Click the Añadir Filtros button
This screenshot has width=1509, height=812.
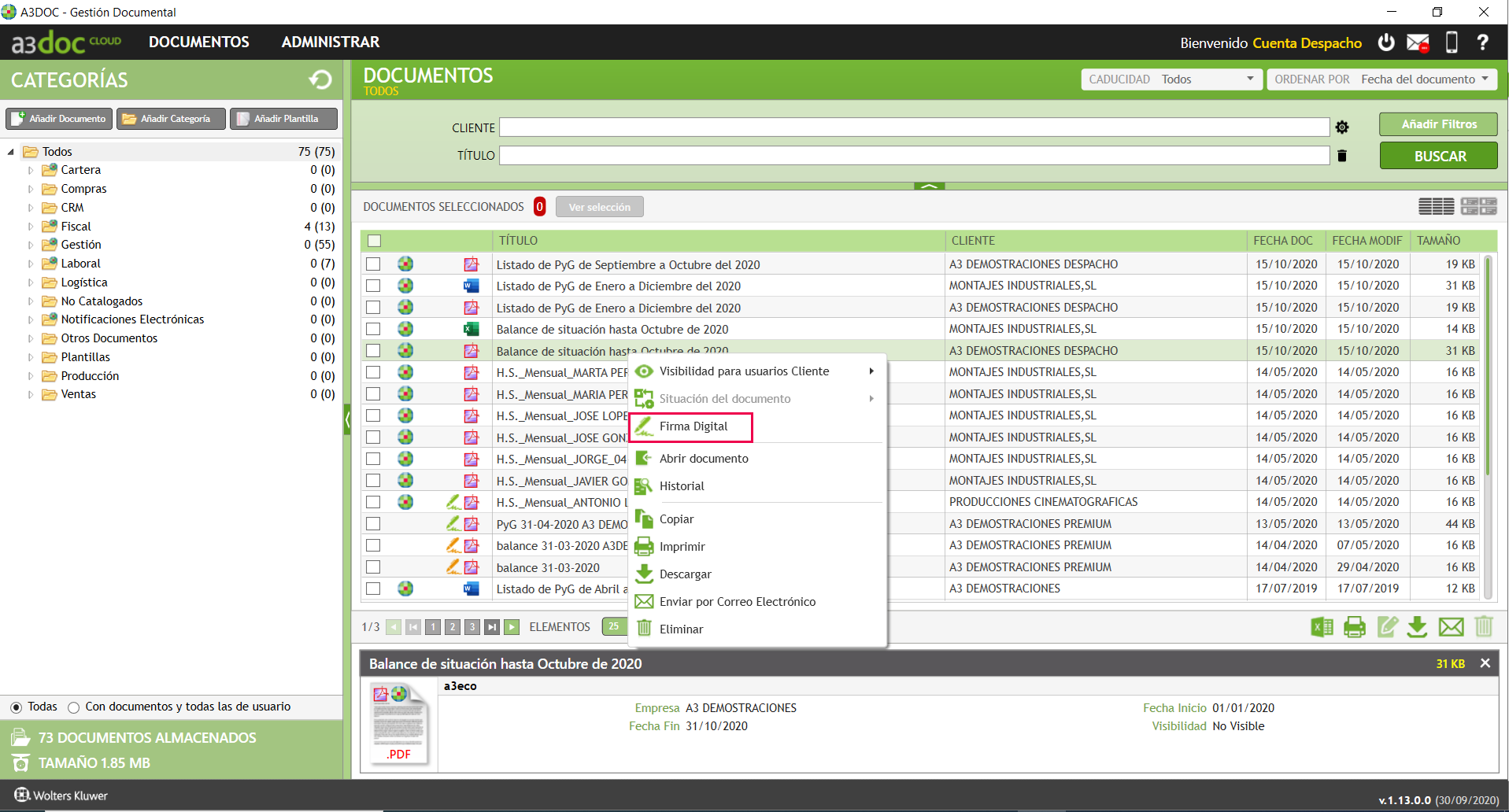coord(1438,124)
